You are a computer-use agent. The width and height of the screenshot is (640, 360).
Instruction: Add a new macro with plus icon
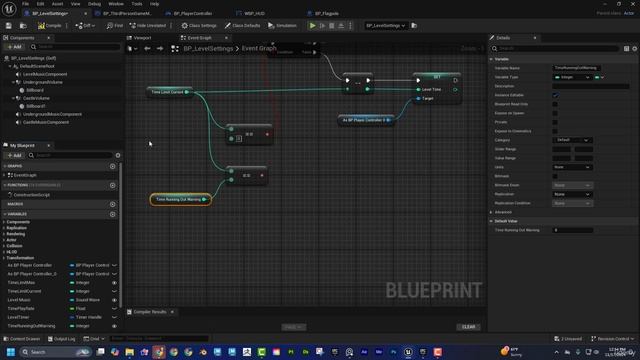tap(113, 204)
